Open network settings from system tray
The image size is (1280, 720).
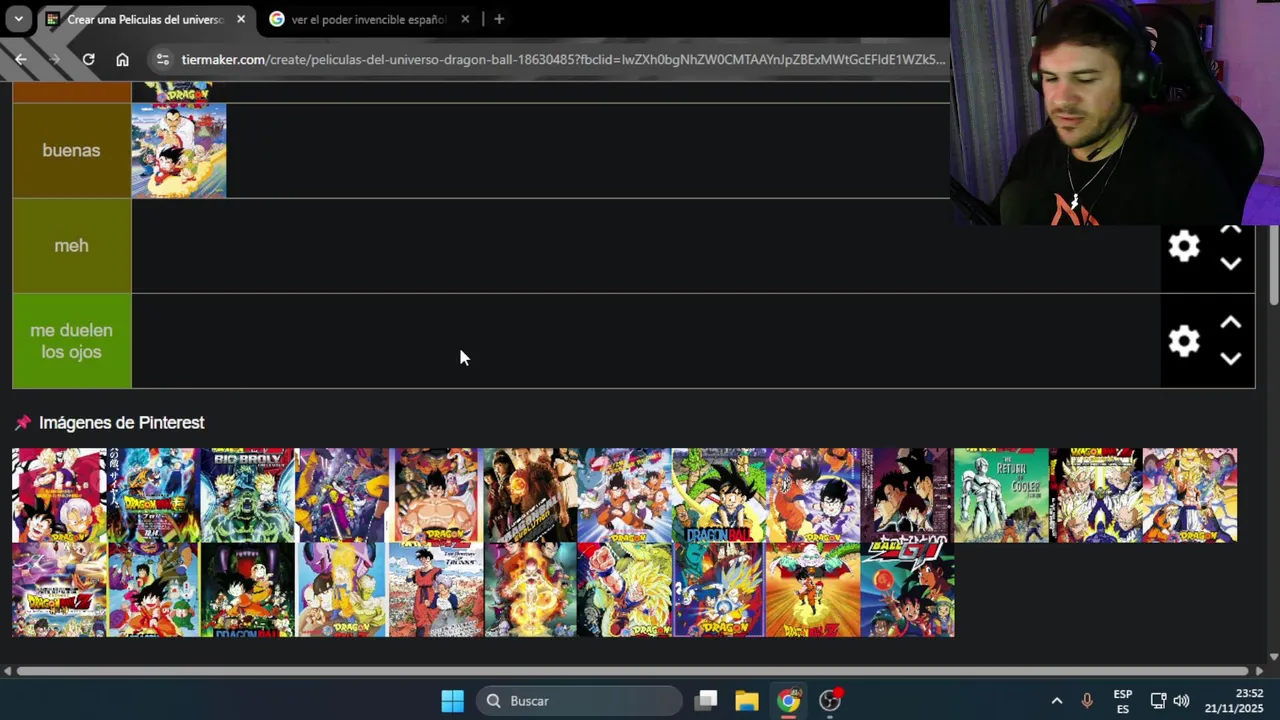coord(1158,701)
